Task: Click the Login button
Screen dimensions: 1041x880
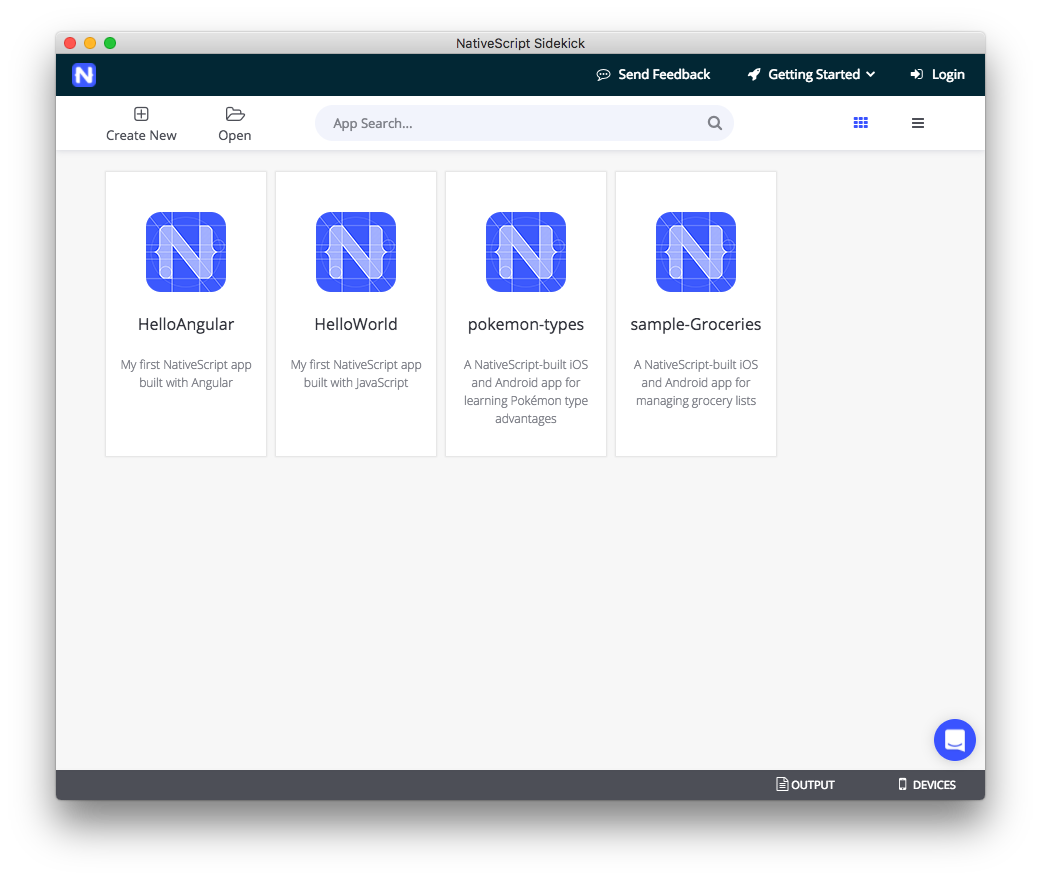Action: click(937, 75)
